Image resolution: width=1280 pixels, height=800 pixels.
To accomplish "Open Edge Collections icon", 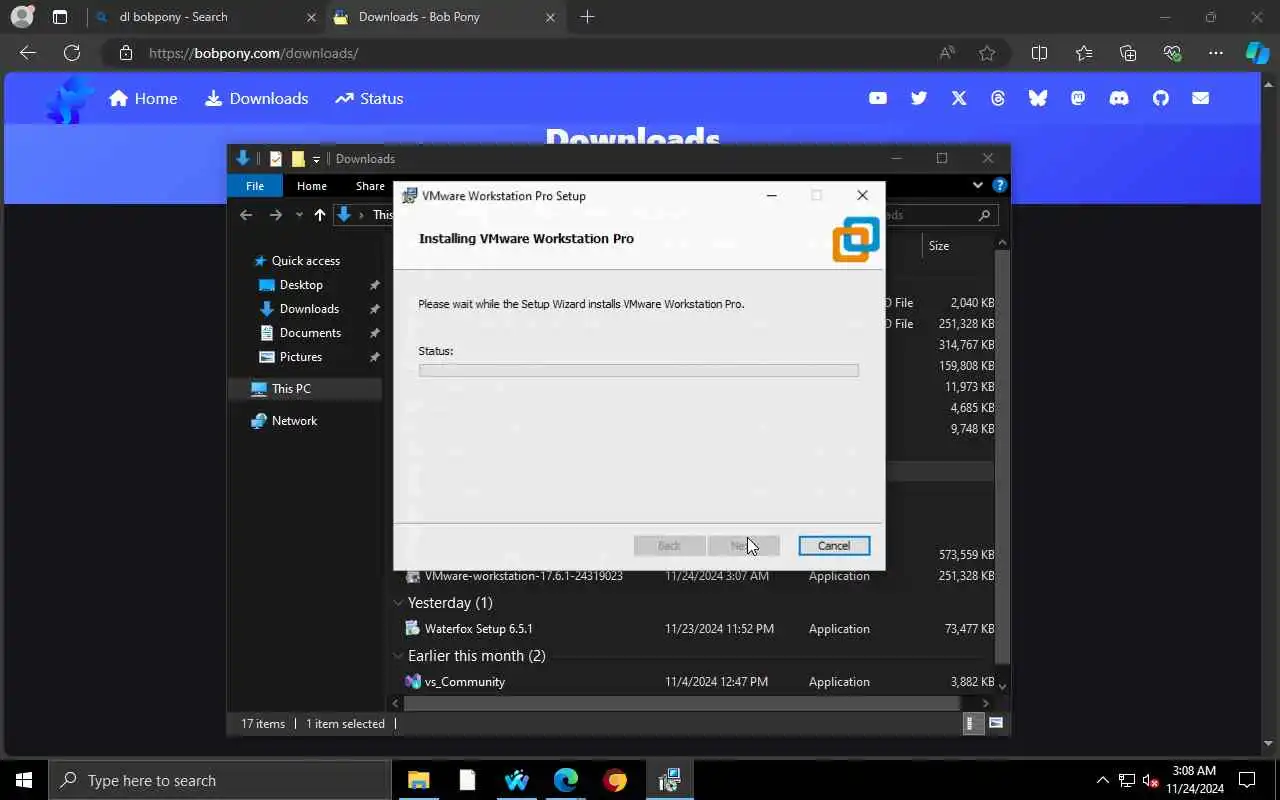I will (1128, 53).
